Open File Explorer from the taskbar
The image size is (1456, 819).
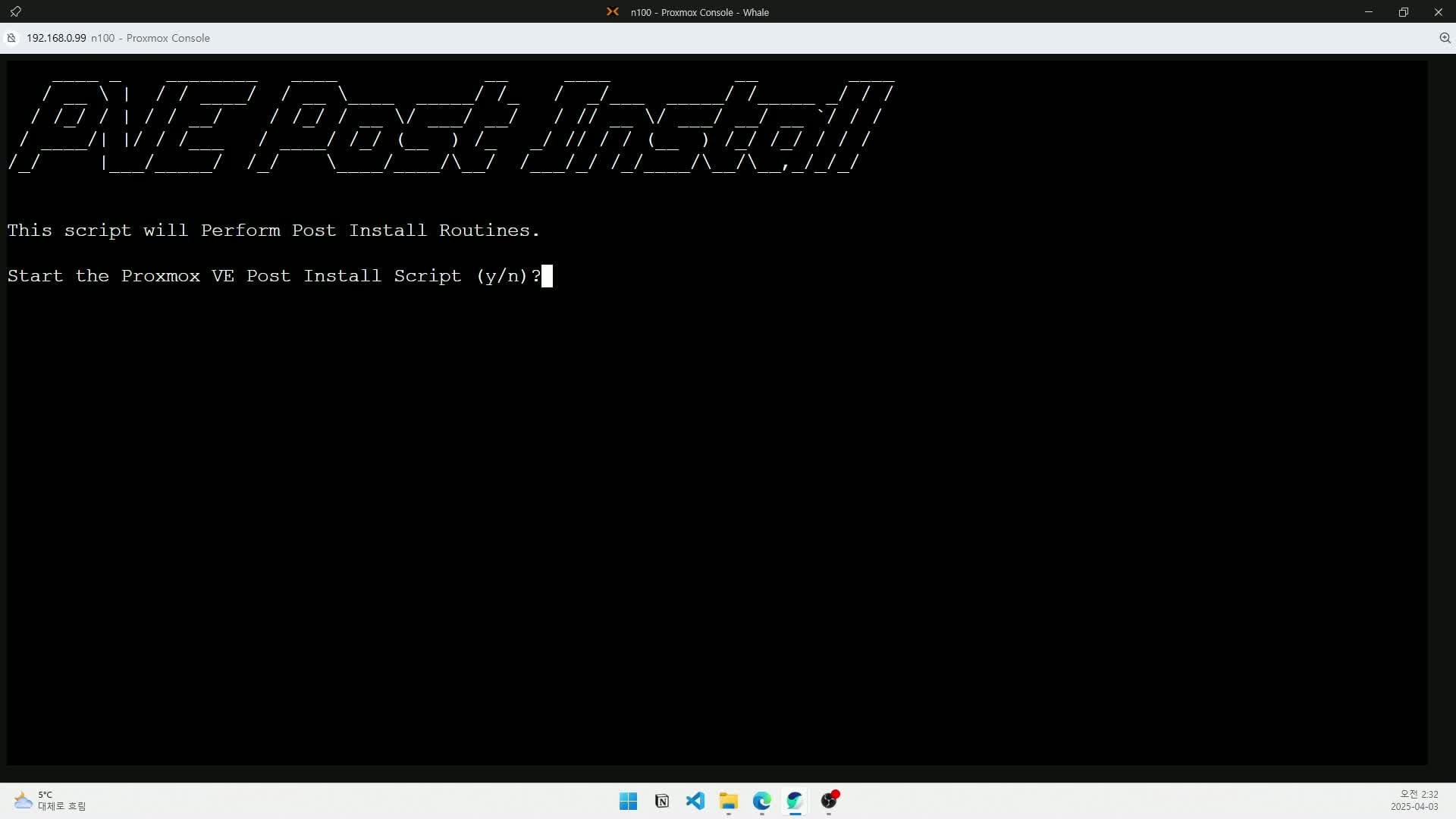728,801
